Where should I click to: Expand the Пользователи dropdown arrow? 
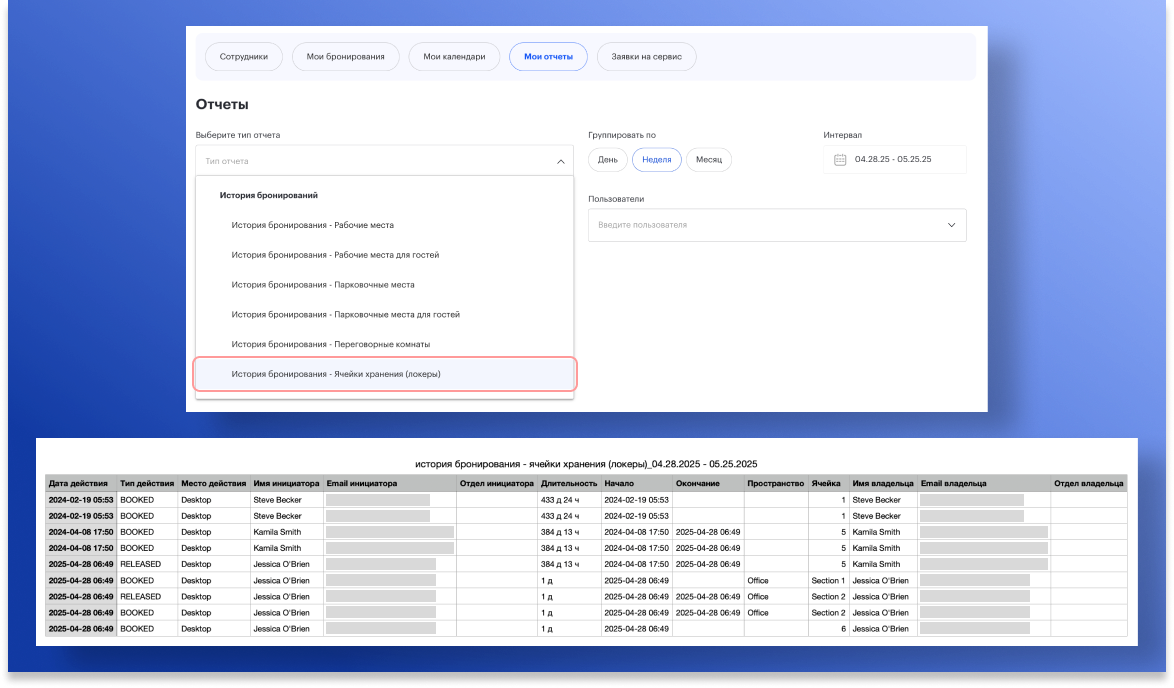click(x=951, y=225)
